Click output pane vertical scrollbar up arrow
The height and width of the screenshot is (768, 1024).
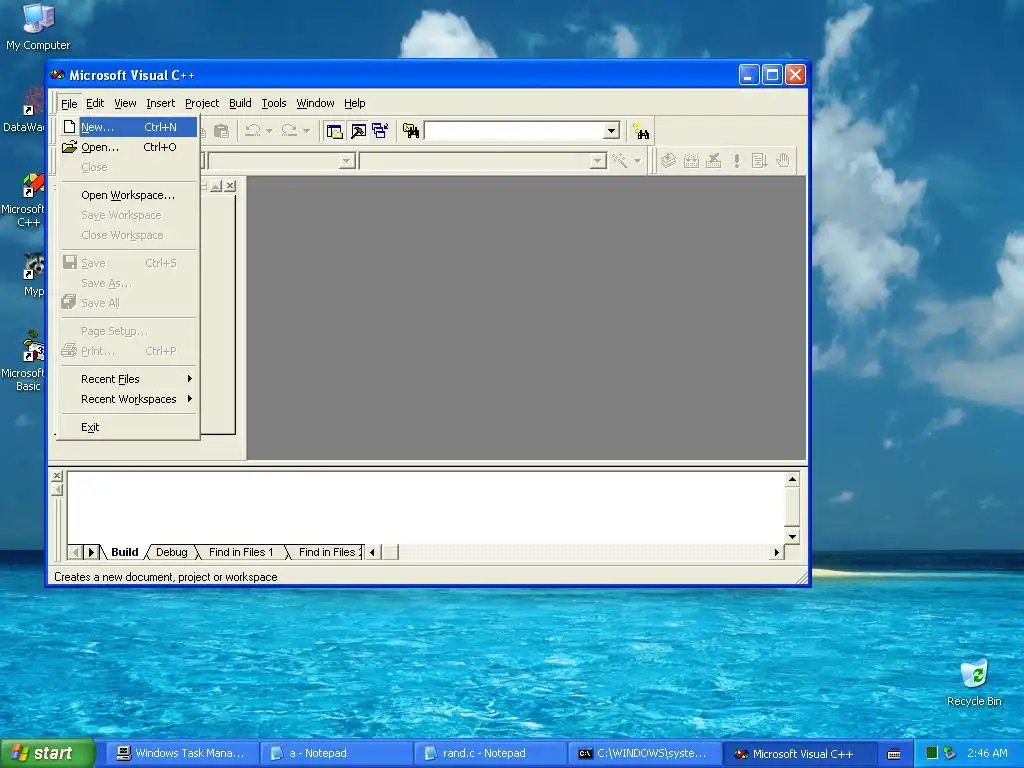coord(792,480)
